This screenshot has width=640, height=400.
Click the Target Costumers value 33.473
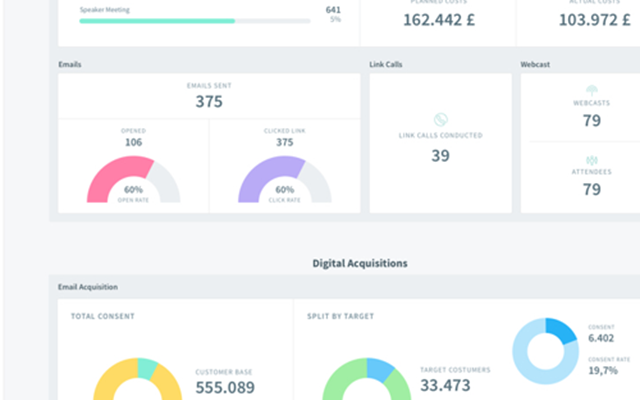tap(445, 385)
